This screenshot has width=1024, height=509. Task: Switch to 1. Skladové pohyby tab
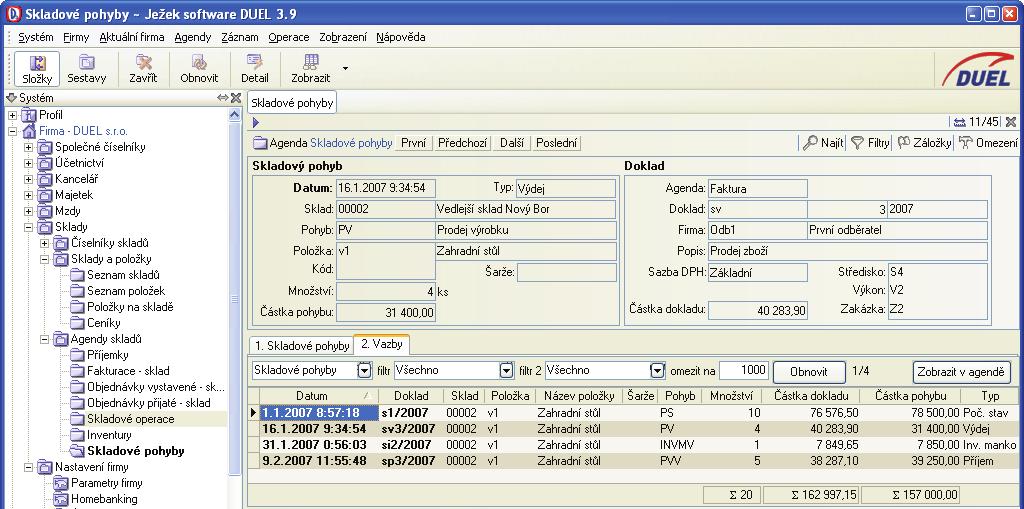click(302, 346)
